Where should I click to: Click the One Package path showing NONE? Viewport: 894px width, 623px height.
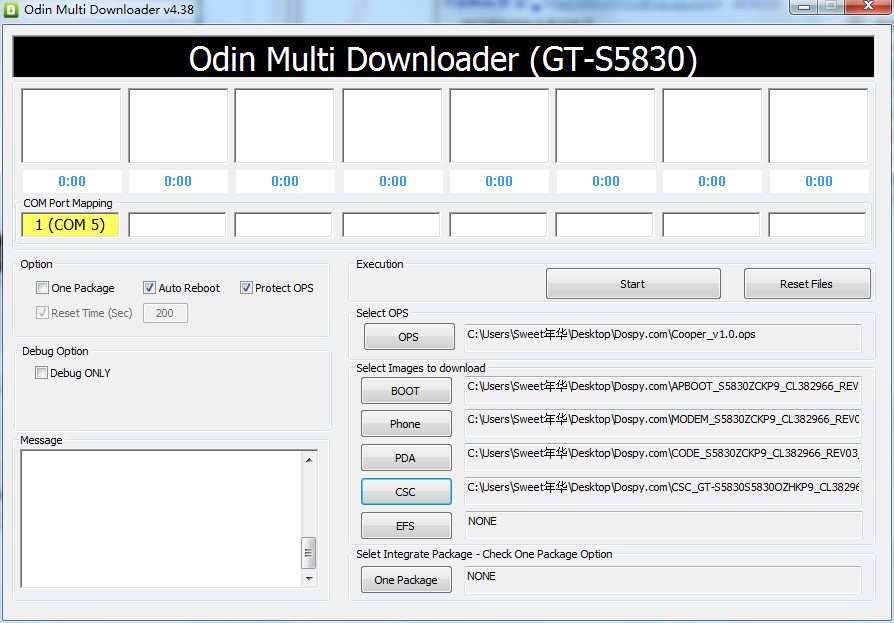click(663, 580)
